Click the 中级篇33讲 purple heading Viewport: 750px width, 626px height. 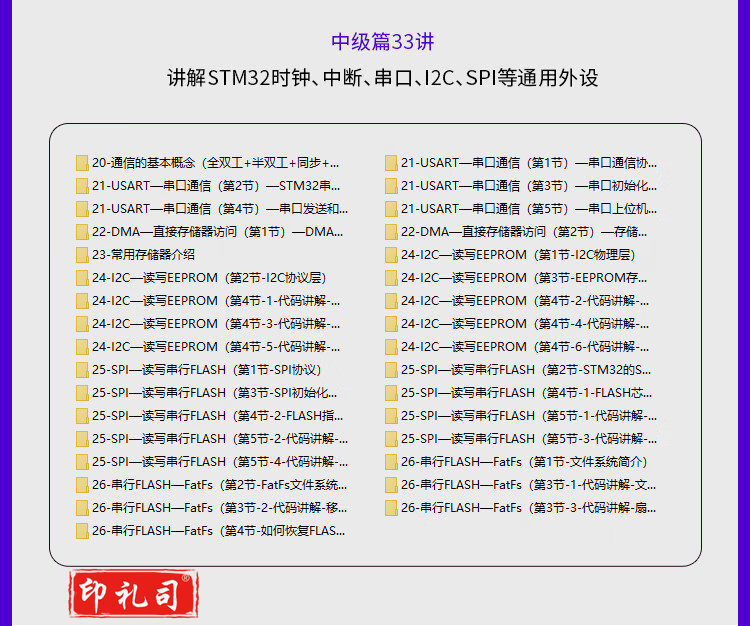click(x=383, y=42)
